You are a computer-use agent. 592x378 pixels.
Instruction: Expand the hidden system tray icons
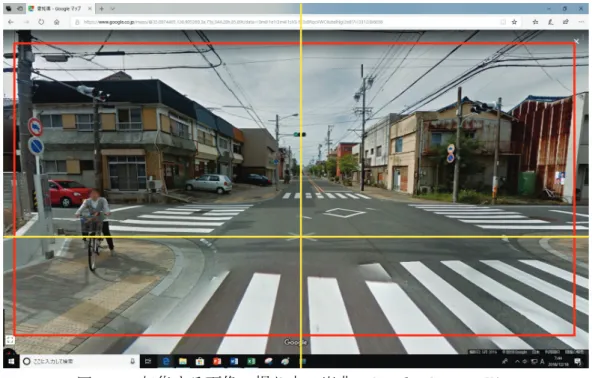coord(517,361)
